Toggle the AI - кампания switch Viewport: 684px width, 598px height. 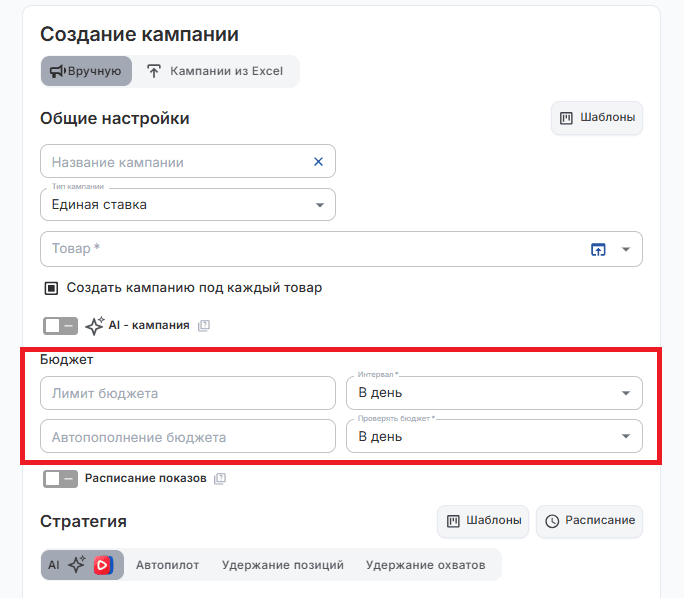click(x=60, y=325)
